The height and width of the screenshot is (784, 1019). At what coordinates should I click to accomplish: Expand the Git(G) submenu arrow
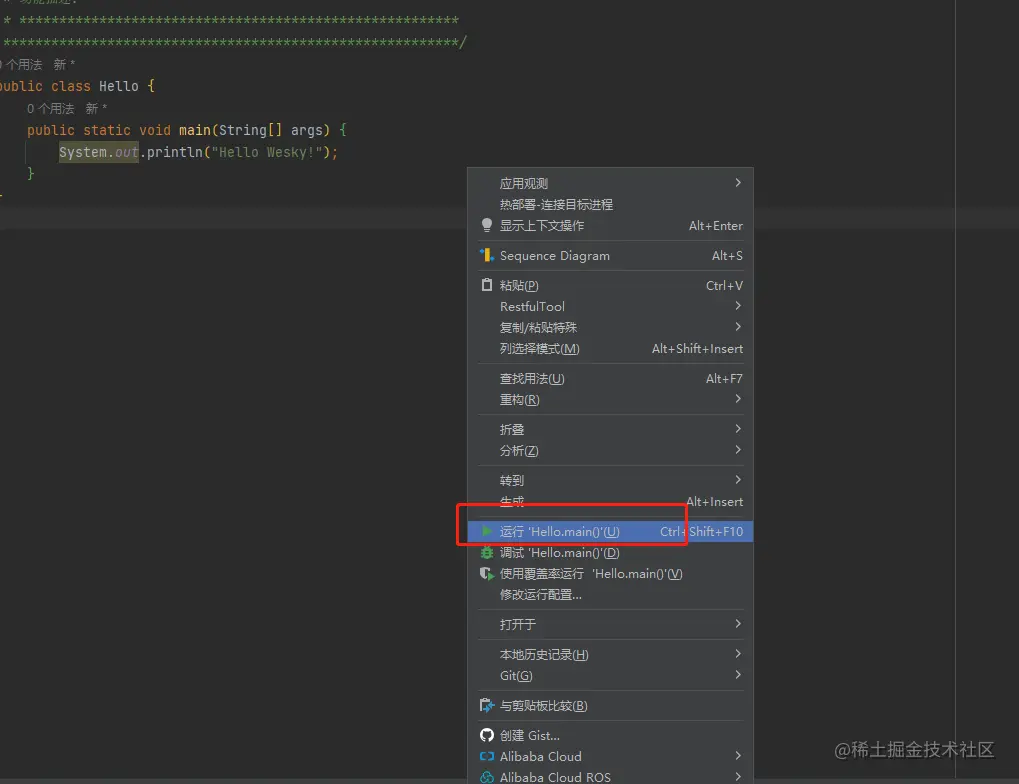(x=738, y=675)
